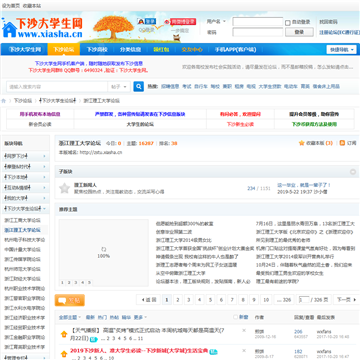
Task: Click the orange RSS subscribe icon
Action: coord(342,143)
